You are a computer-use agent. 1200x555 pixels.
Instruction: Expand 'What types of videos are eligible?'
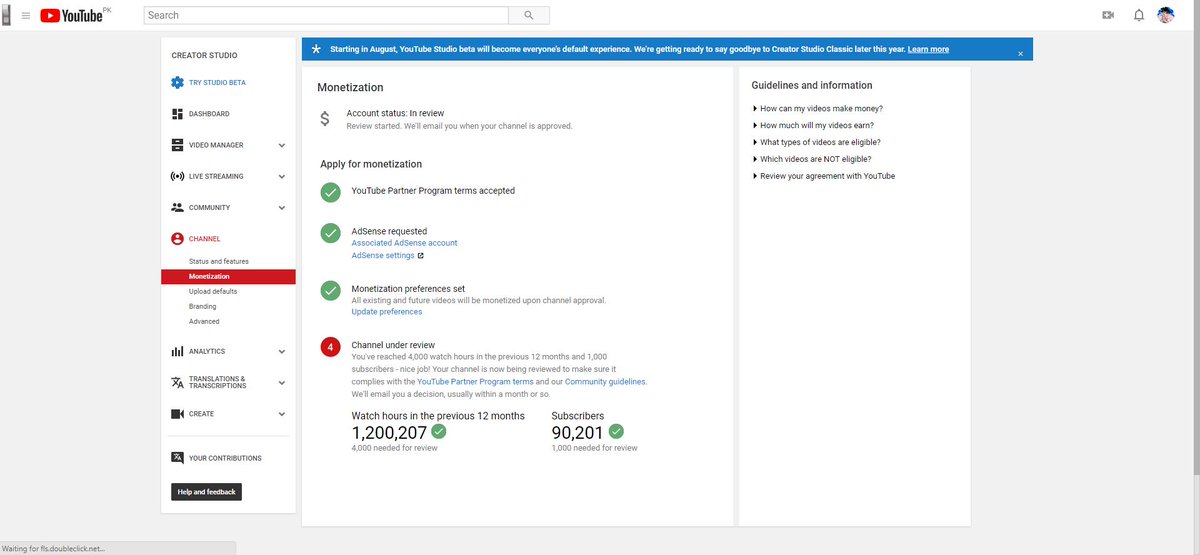[x=816, y=142]
